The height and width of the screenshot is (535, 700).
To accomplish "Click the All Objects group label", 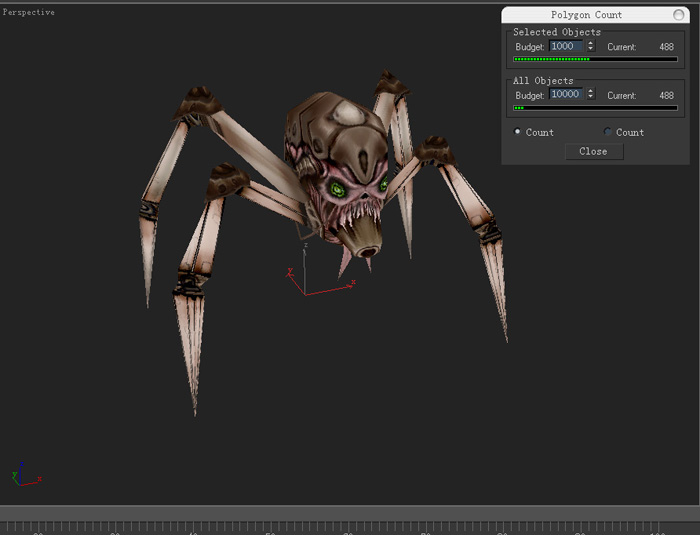I will click(543, 81).
